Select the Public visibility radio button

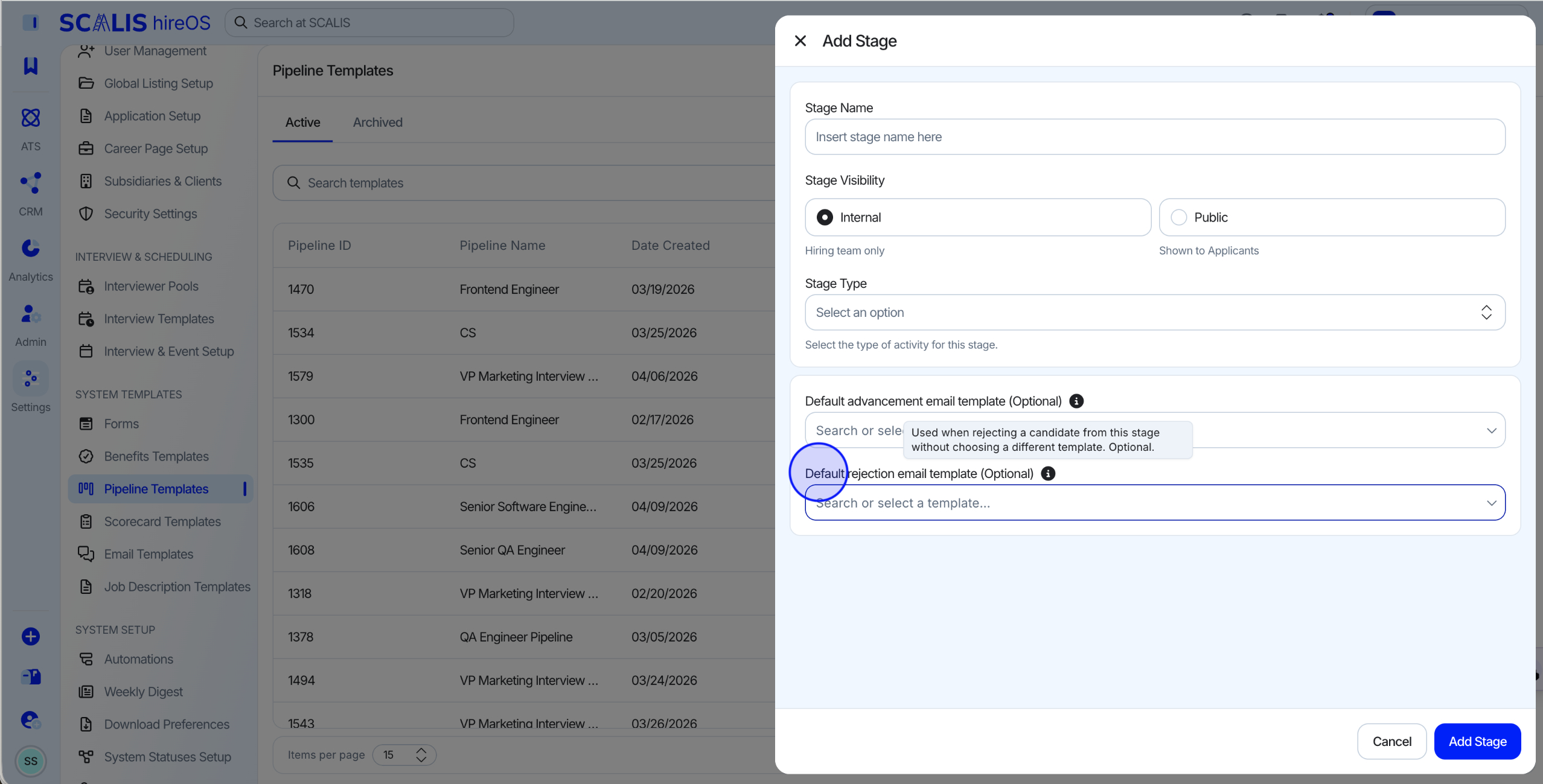1178,217
